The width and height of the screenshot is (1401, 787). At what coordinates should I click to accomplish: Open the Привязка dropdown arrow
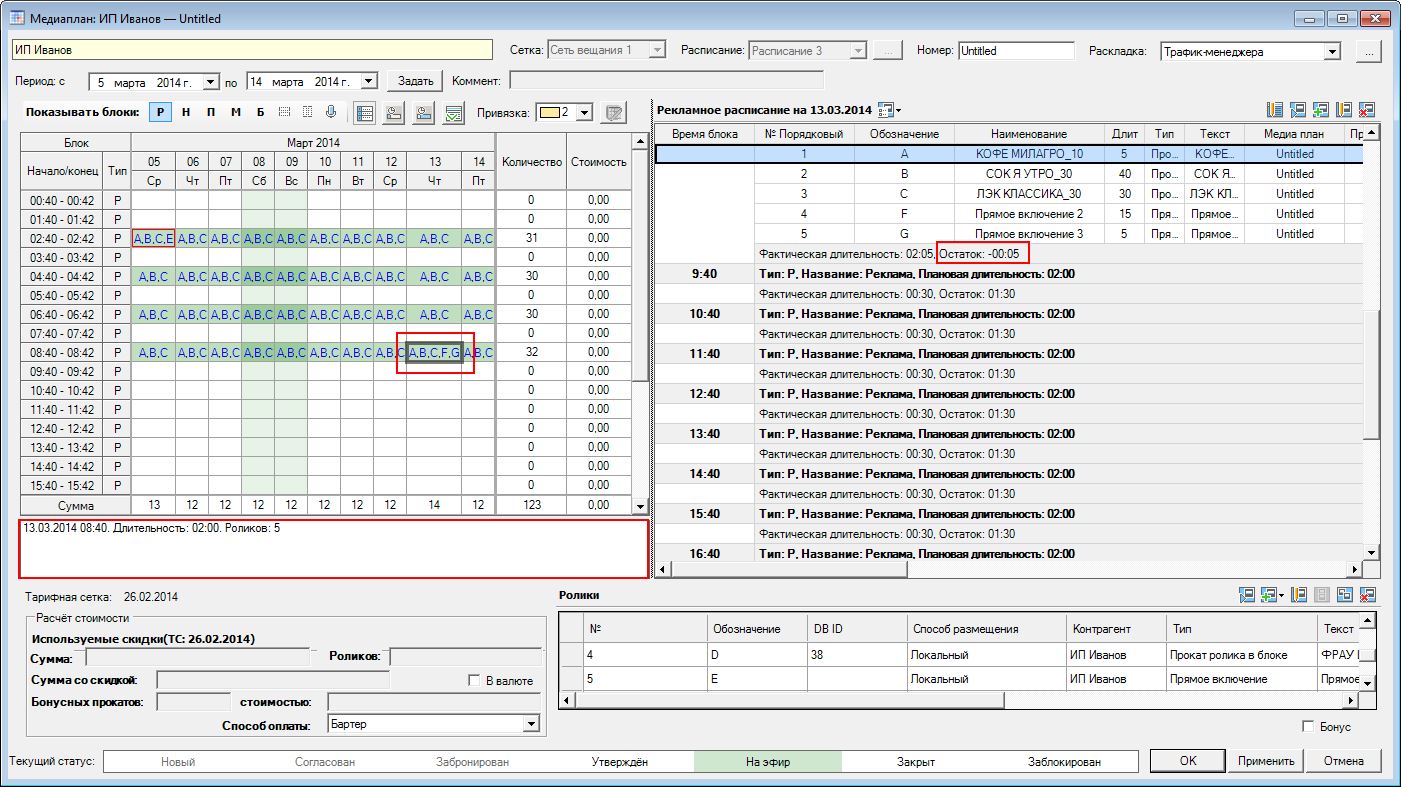(x=584, y=113)
